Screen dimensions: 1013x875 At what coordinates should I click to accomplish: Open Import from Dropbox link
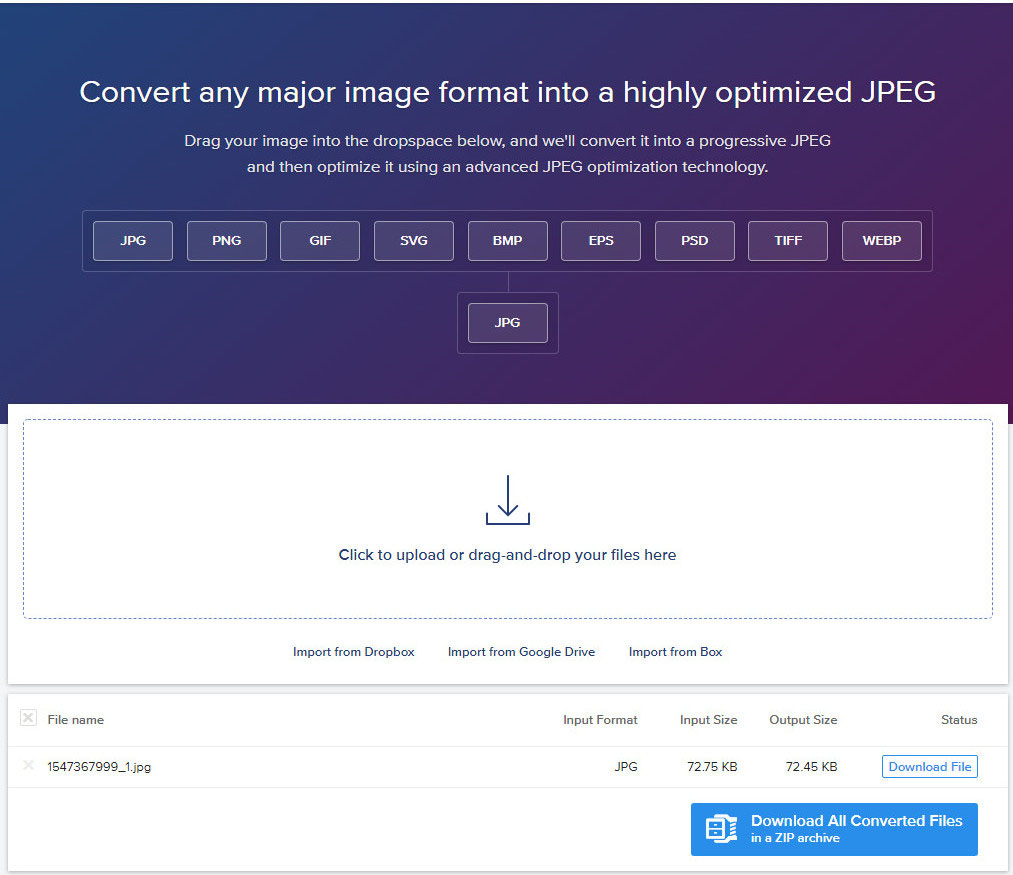coord(353,652)
